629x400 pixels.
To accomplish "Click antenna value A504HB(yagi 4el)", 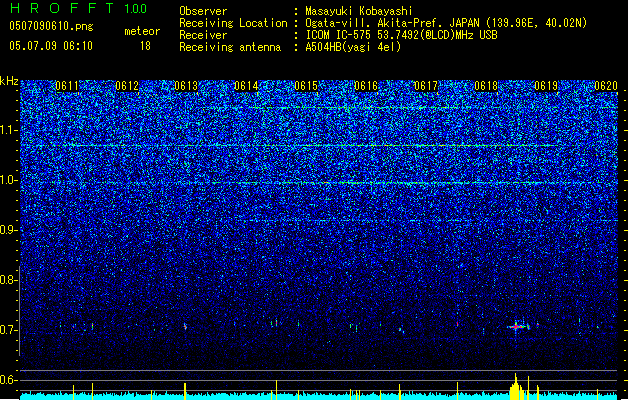I will click(353, 47).
